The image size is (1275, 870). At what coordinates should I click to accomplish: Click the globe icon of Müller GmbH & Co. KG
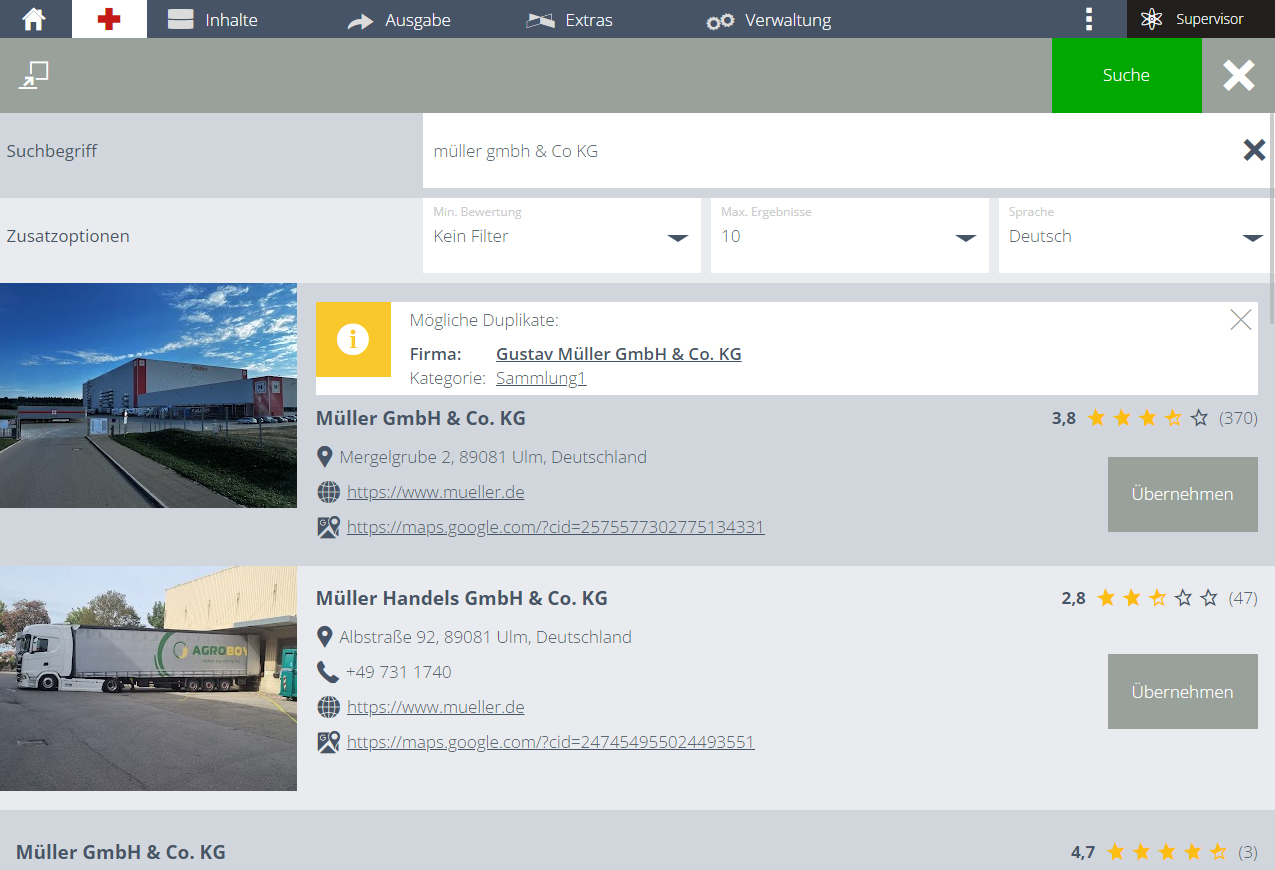(x=328, y=492)
